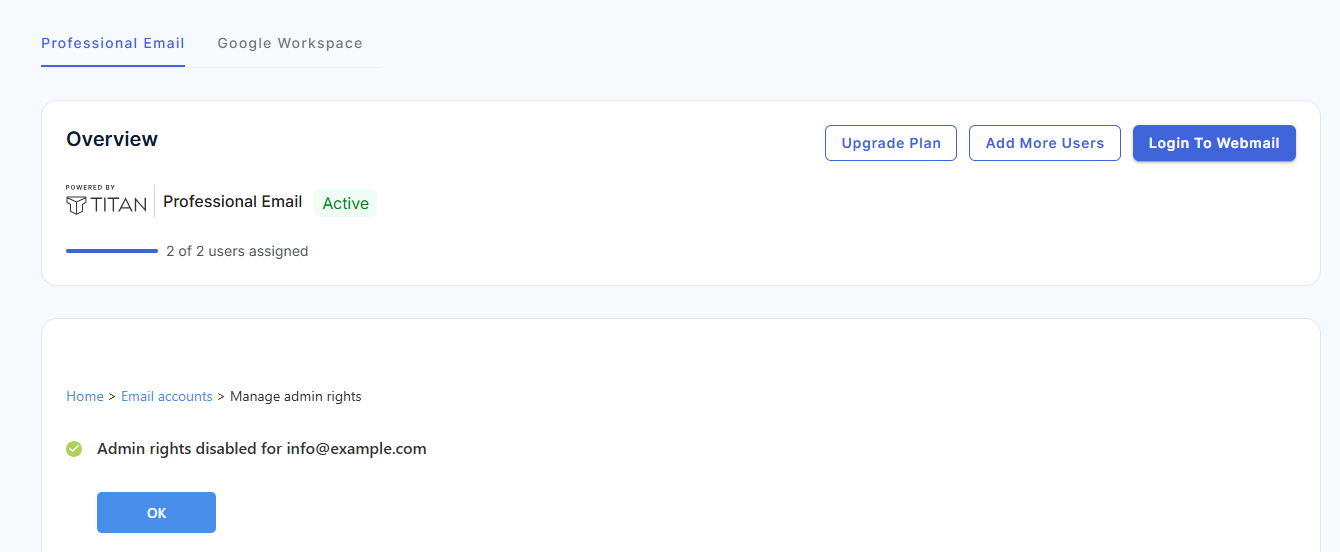Click the Upgrade Plan button
This screenshot has height=552, width=1340.
tap(891, 143)
